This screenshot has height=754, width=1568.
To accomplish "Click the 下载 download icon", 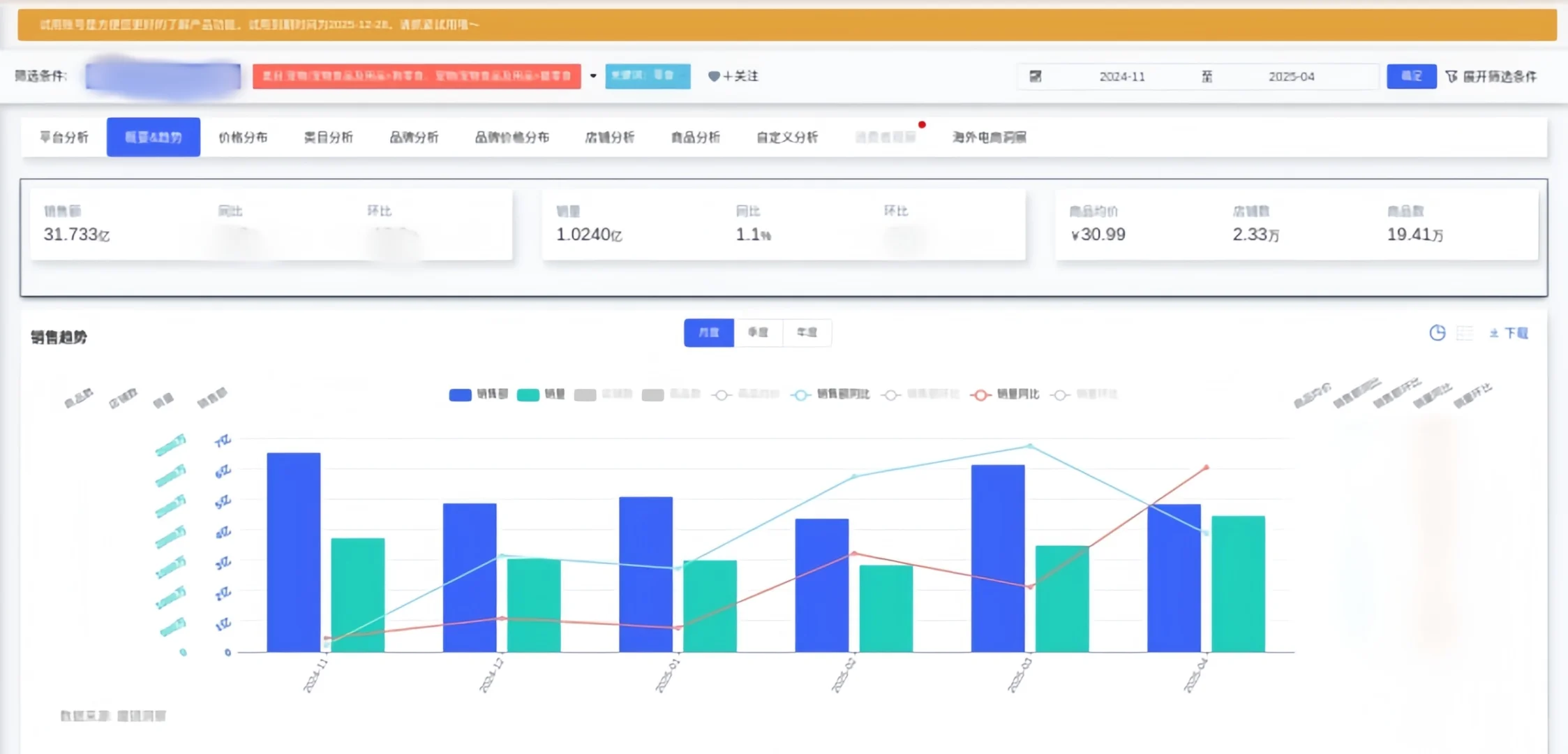I will [x=1493, y=334].
